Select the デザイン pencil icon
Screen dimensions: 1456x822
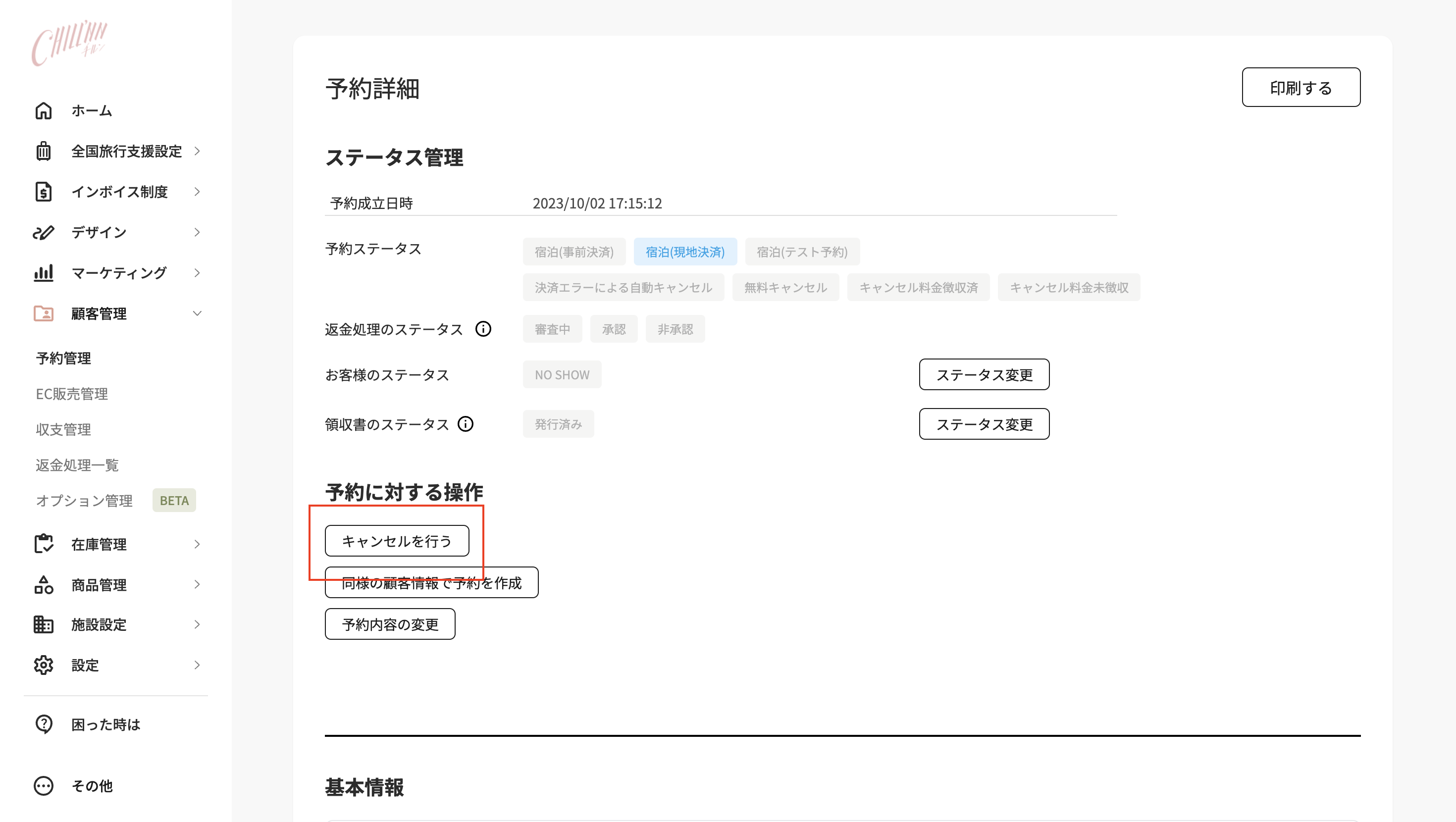pos(44,232)
